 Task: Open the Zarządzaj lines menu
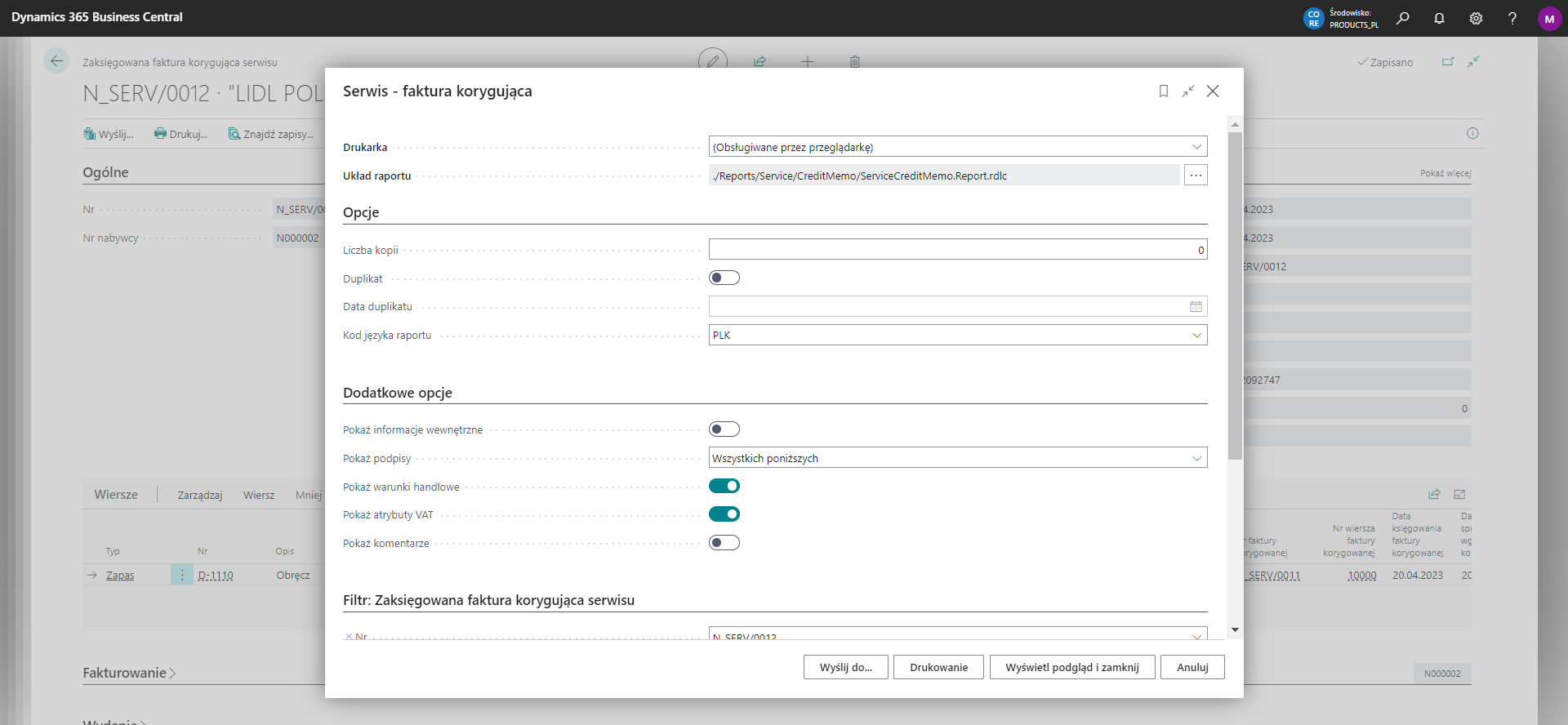pos(200,495)
